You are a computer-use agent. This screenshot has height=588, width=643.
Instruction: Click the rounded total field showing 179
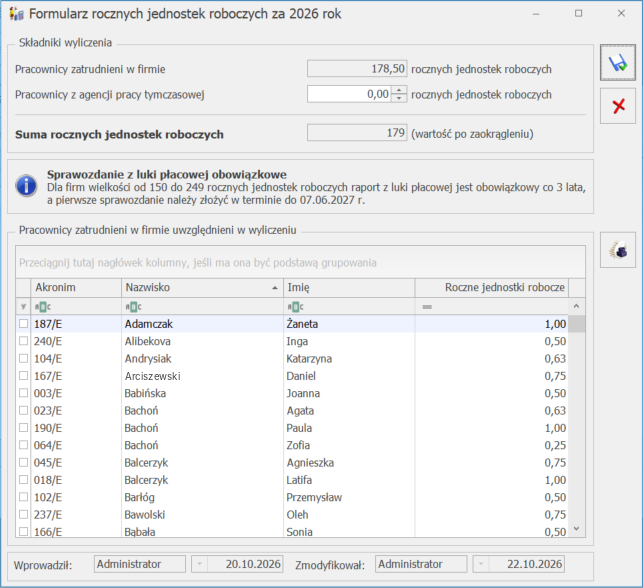pos(357,132)
